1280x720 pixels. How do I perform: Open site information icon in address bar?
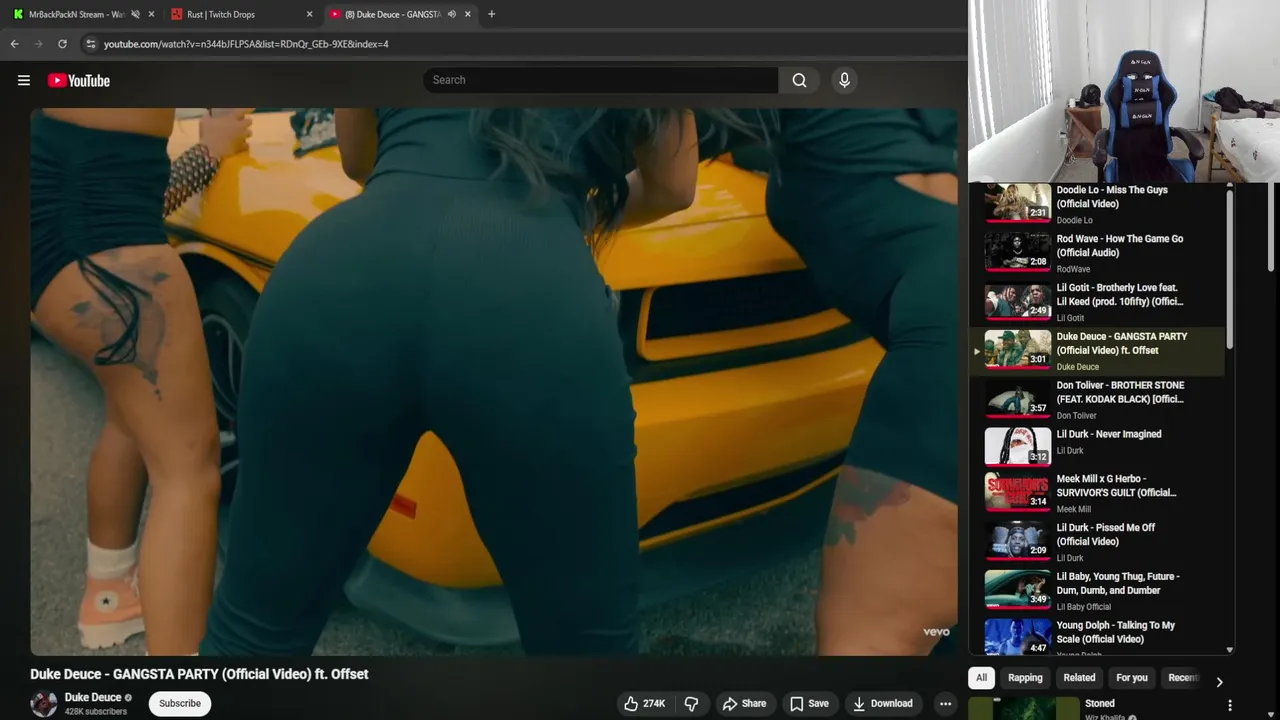pyautogui.click(x=90, y=44)
